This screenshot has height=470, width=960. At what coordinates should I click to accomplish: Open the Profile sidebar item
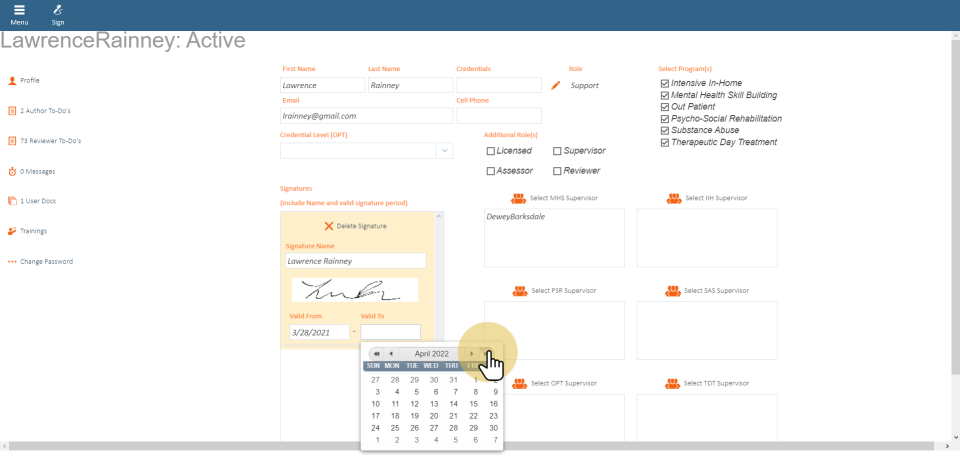(x=30, y=80)
